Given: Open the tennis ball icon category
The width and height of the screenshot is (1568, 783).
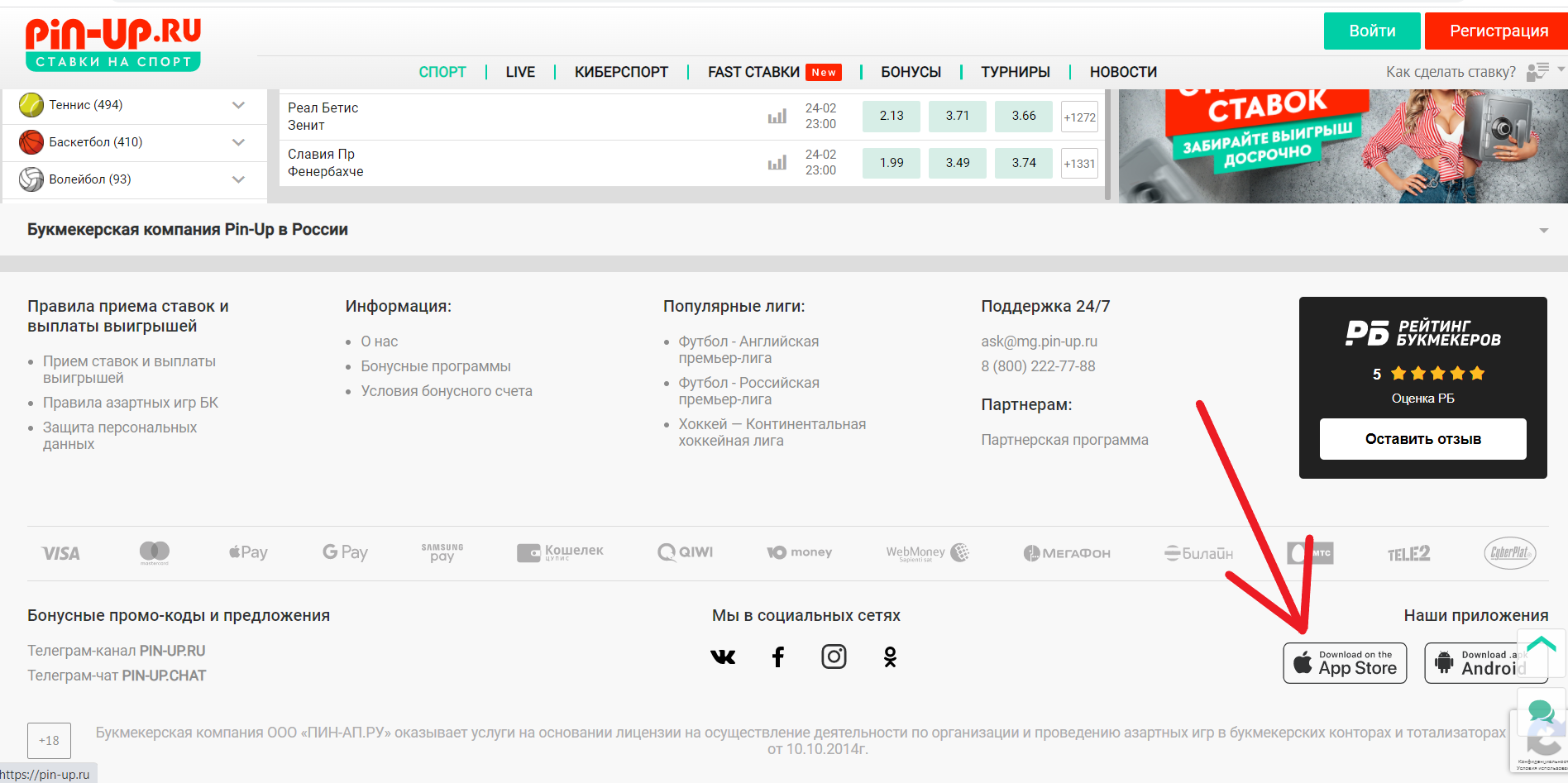Looking at the screenshot, I should (x=31, y=105).
